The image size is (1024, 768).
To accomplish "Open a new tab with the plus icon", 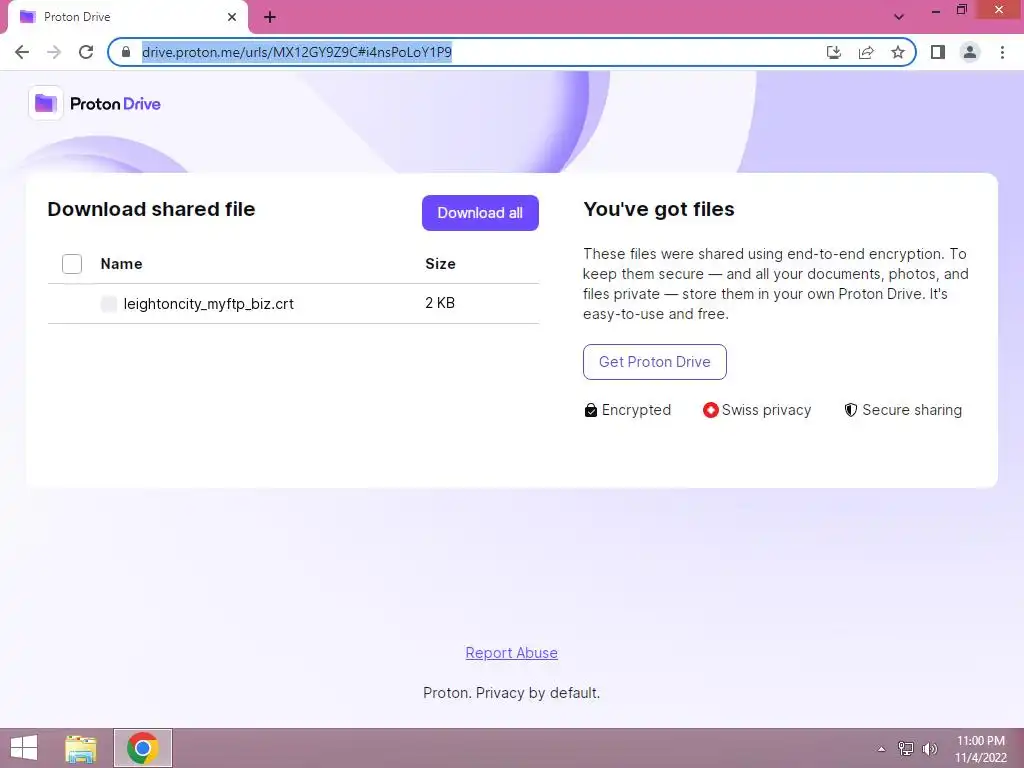I will pyautogui.click(x=270, y=17).
